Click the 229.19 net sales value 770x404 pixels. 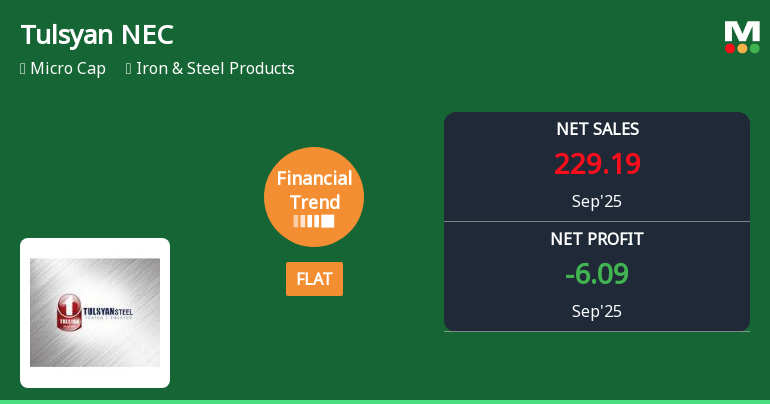(597, 164)
